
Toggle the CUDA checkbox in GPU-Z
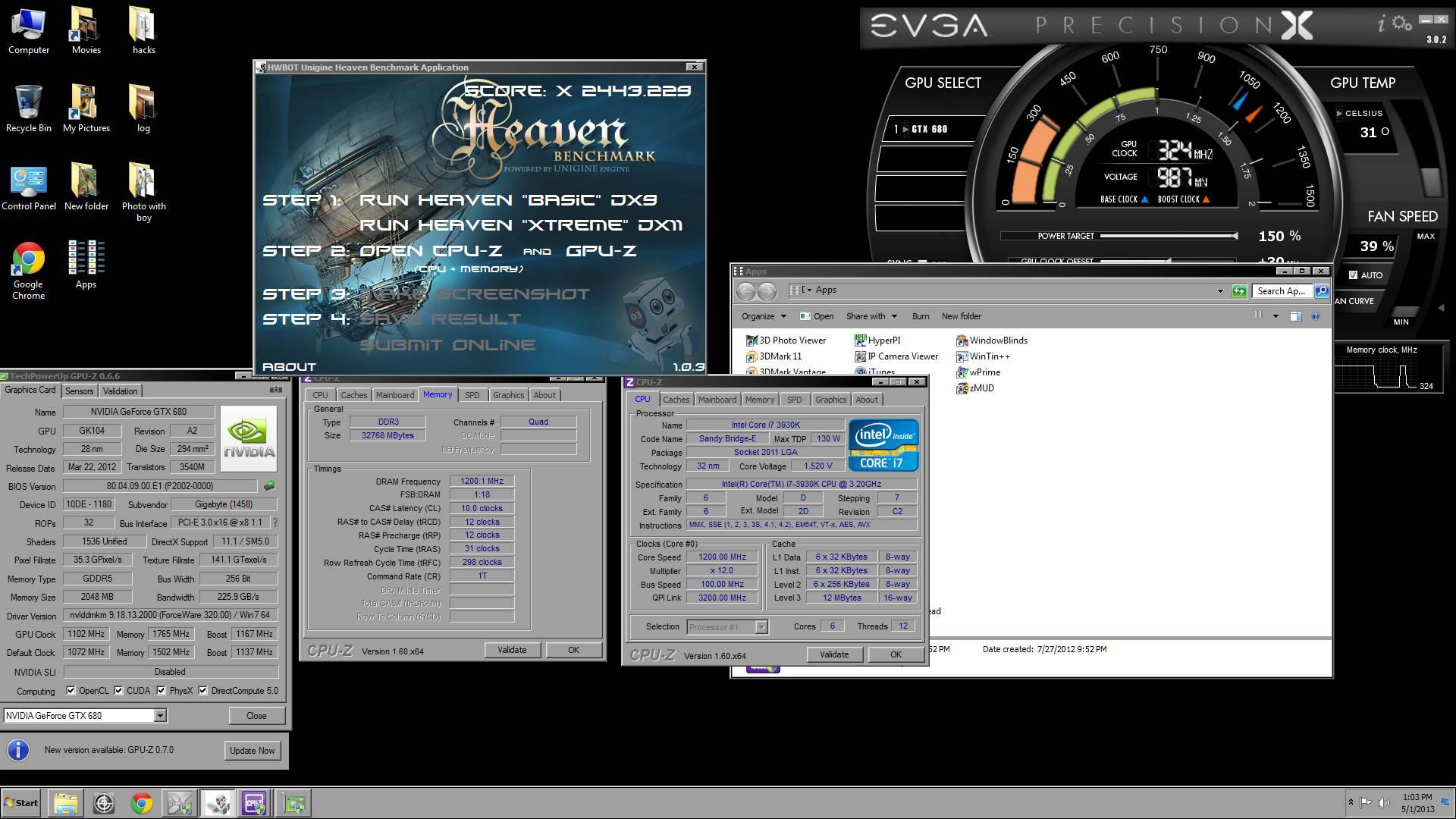tap(118, 691)
